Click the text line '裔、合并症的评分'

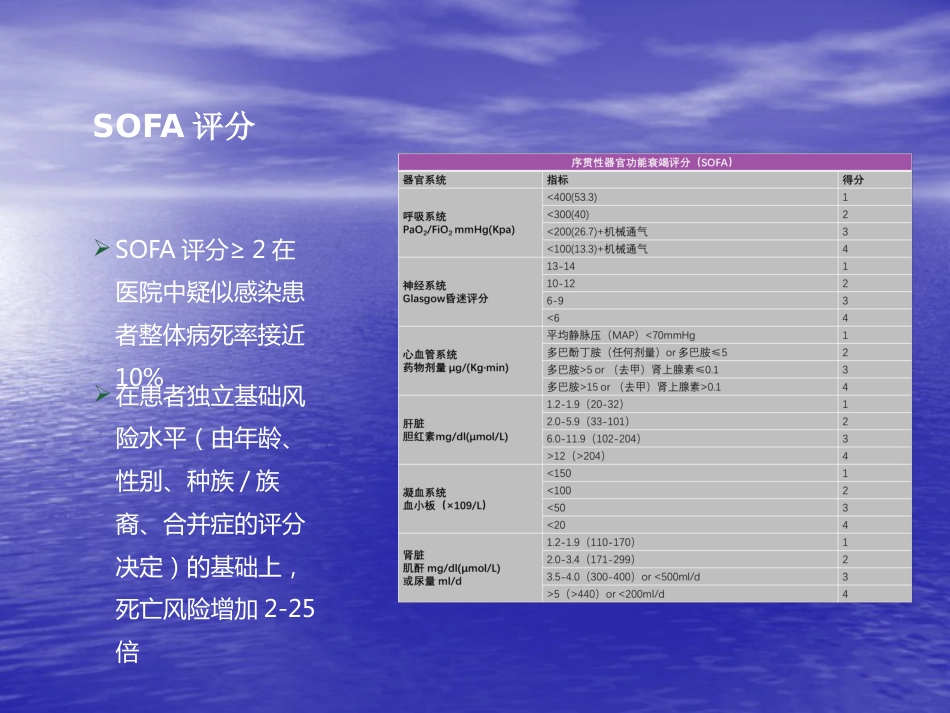[x=210, y=524]
